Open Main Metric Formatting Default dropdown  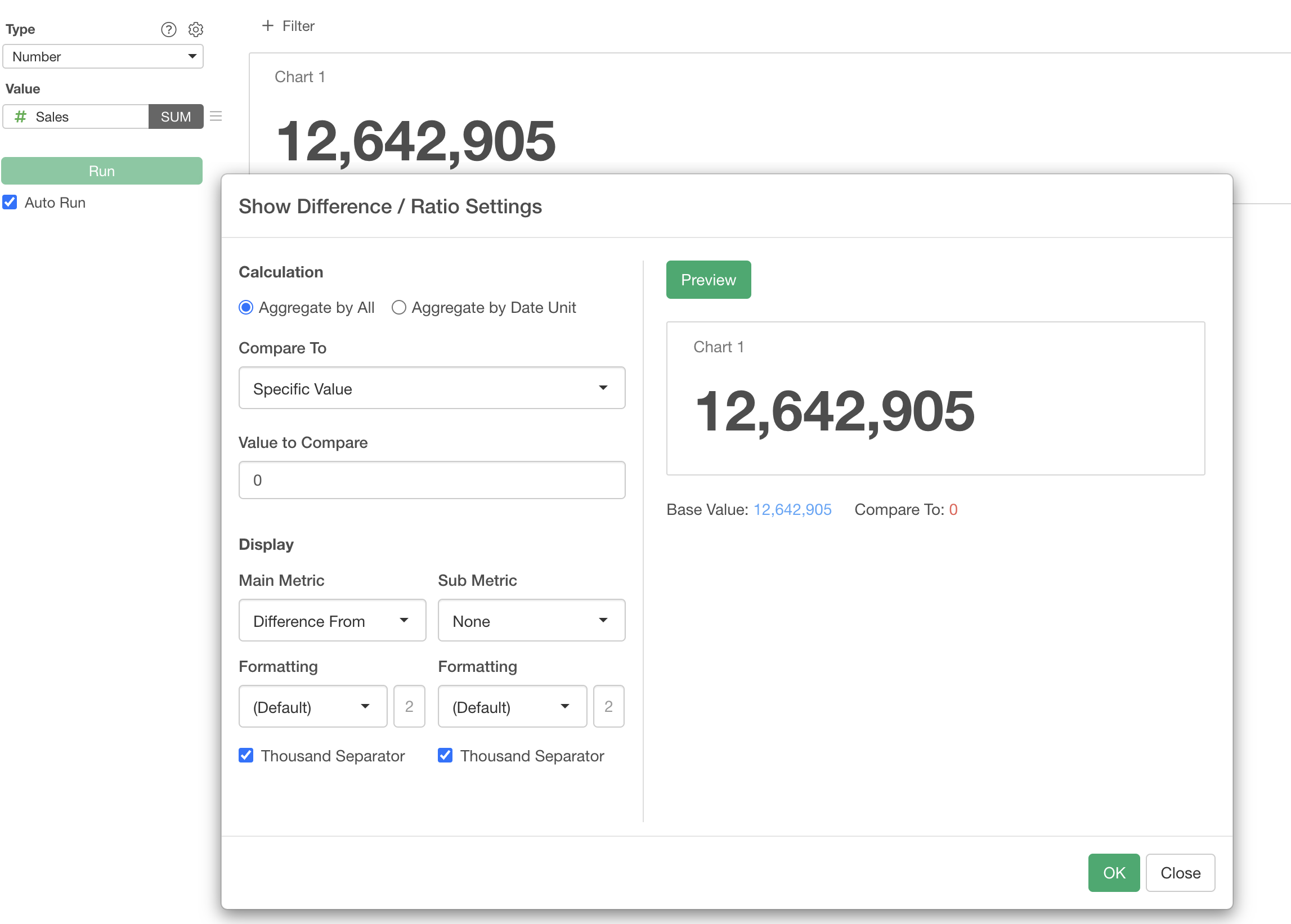(312, 706)
